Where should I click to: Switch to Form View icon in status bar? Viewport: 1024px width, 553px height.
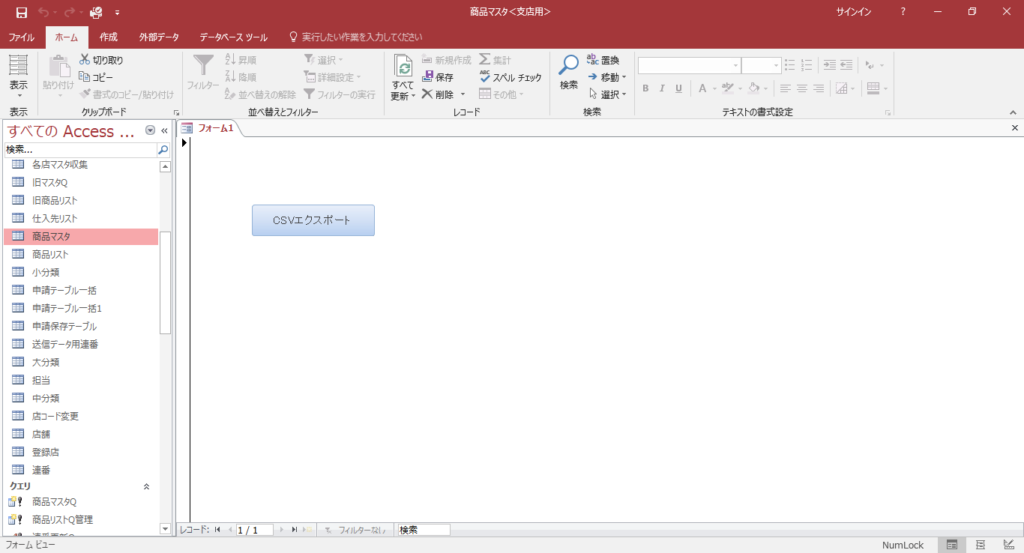pyautogui.click(x=952, y=545)
